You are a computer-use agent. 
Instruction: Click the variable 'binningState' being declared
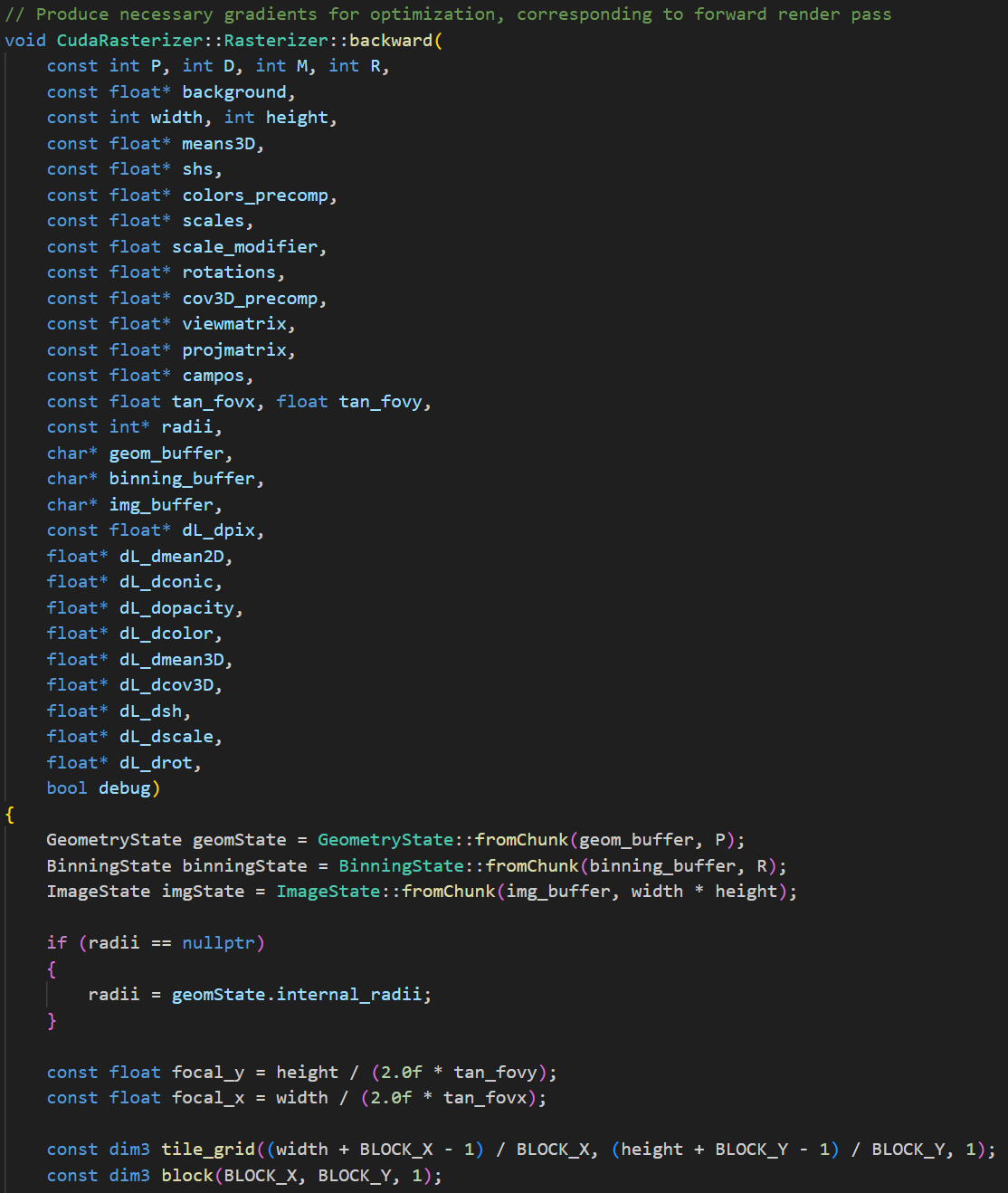point(245,866)
